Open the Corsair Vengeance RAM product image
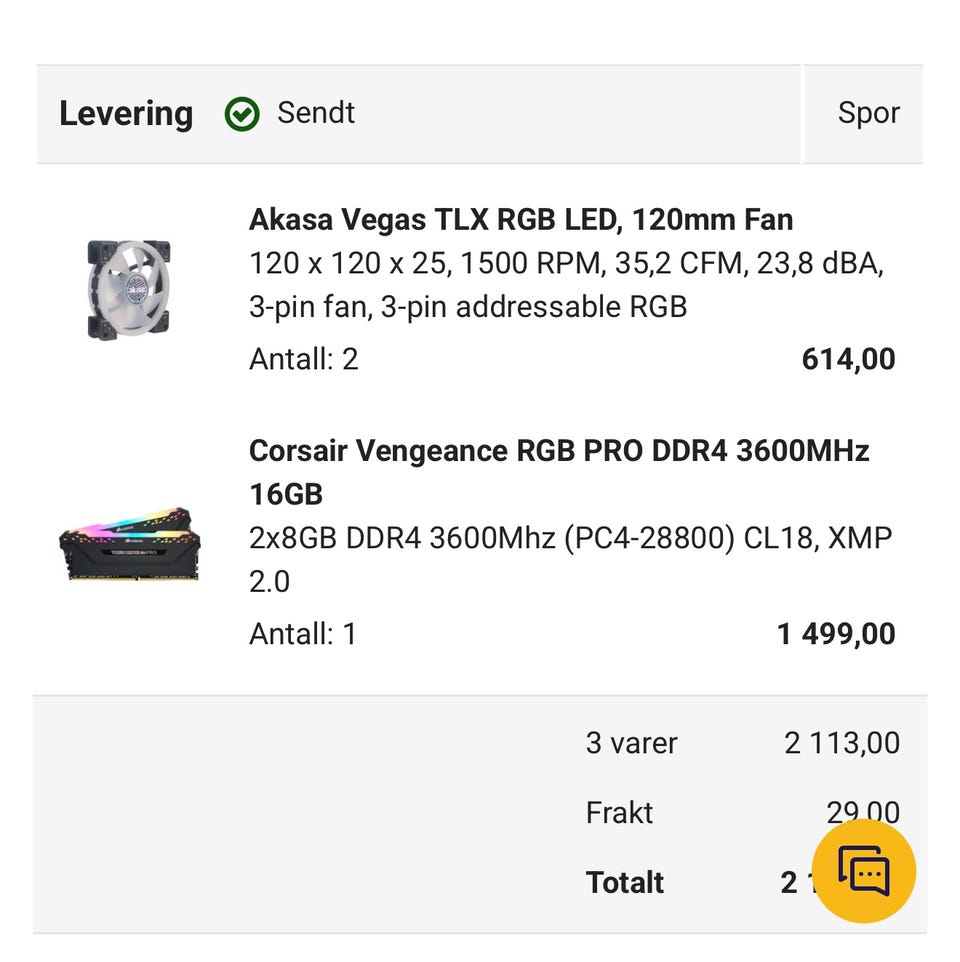The width and height of the screenshot is (960, 962). [x=129, y=544]
